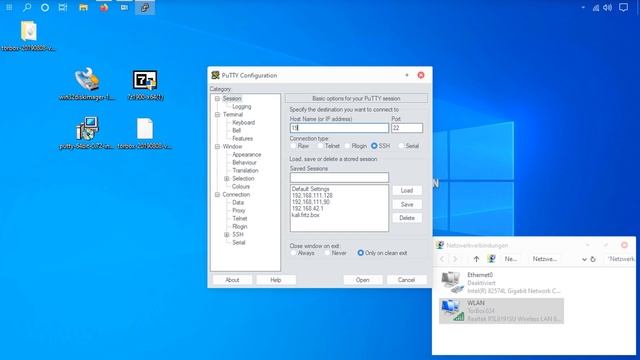Screen dimensions: 640x360
Task: Click the Help button in PuTTY
Action: pyautogui.click(x=276, y=280)
